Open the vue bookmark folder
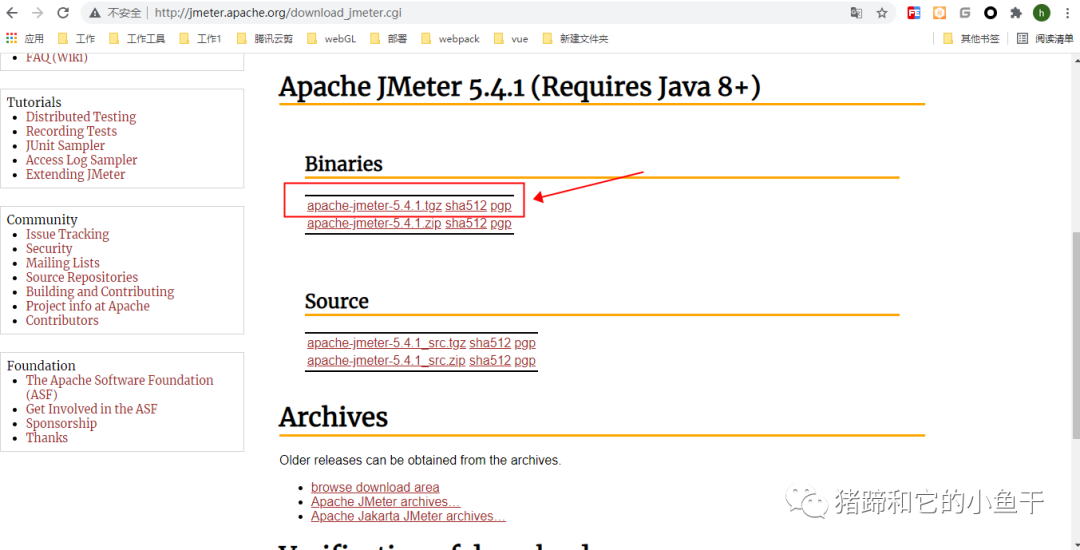1080x550 pixels. 510,38
